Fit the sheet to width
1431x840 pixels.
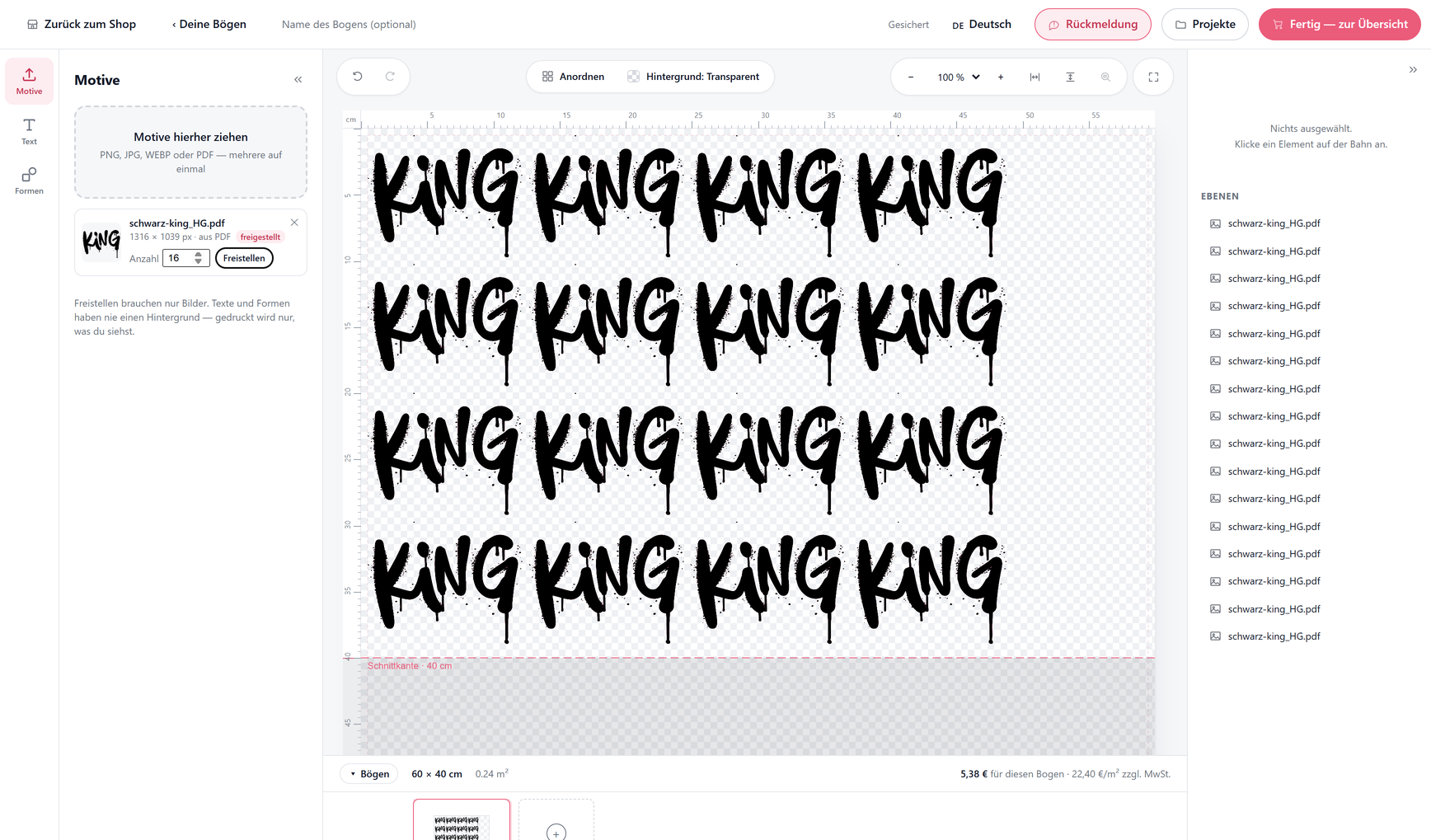[x=1035, y=77]
